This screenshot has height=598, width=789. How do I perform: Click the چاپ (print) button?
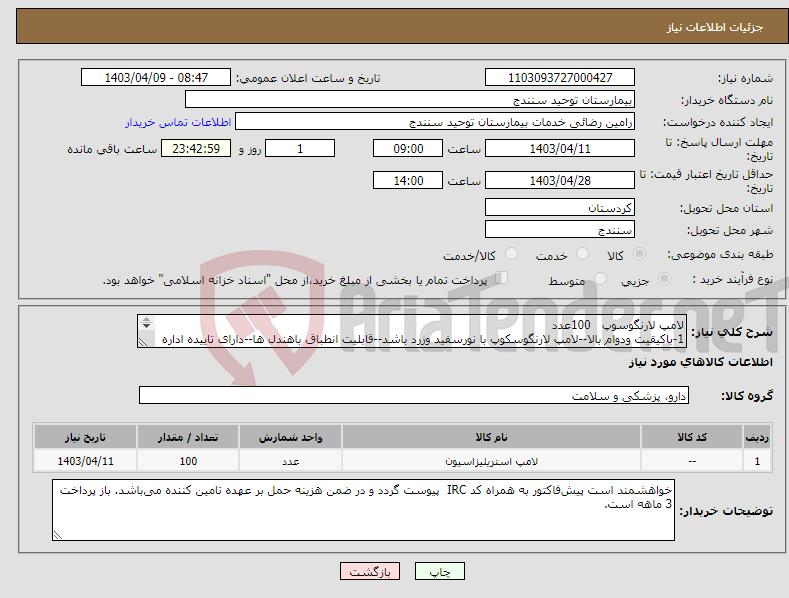point(439,571)
